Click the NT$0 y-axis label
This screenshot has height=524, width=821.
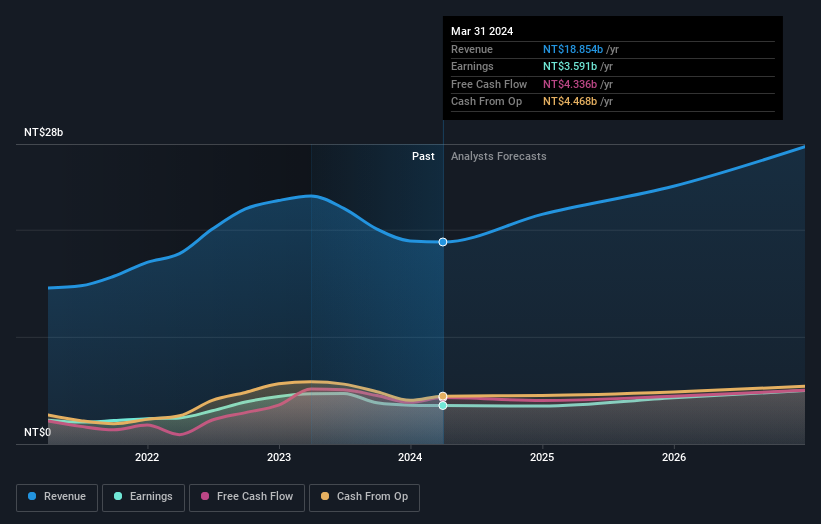click(37, 432)
